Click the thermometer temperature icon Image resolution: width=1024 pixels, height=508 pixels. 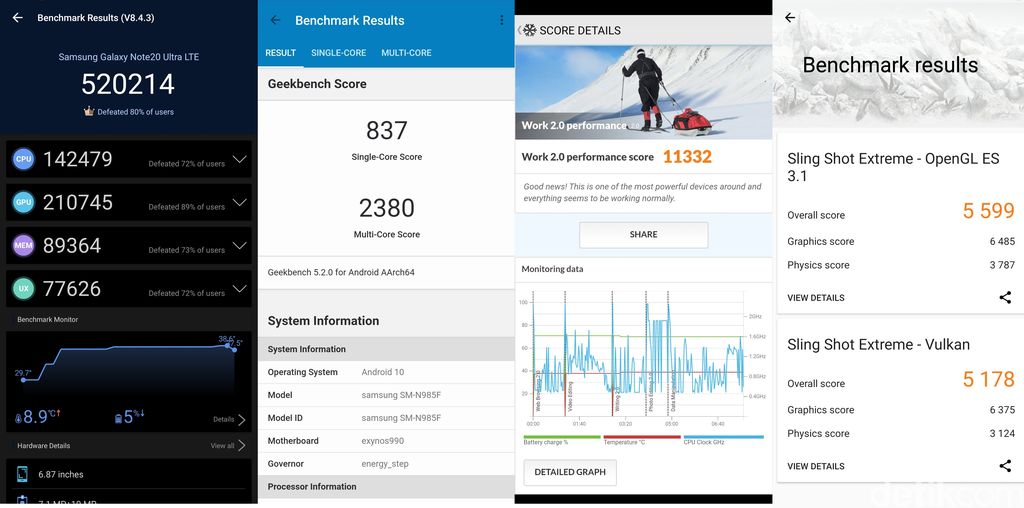18,417
